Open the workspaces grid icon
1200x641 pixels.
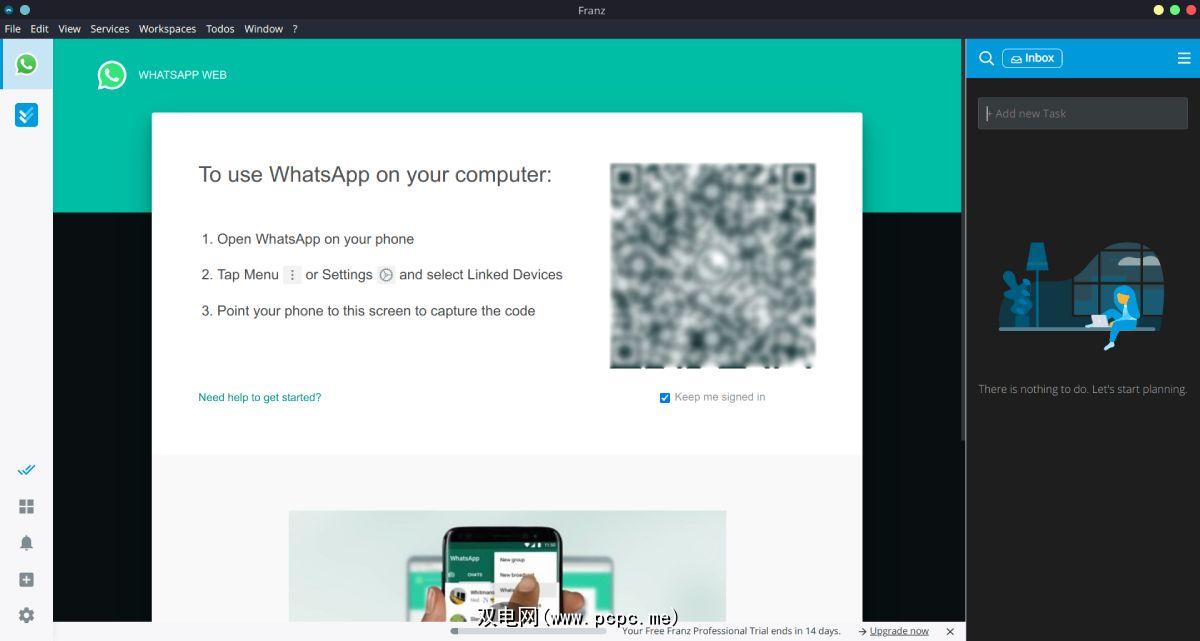pyautogui.click(x=26, y=507)
